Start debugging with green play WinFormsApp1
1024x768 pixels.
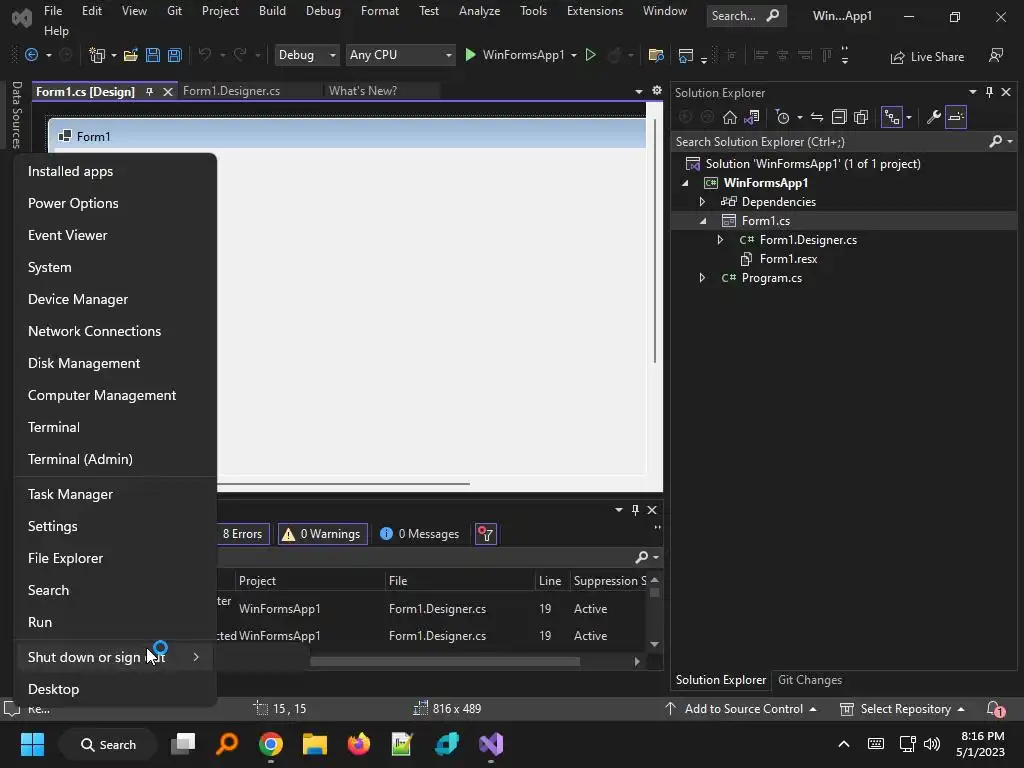point(514,56)
